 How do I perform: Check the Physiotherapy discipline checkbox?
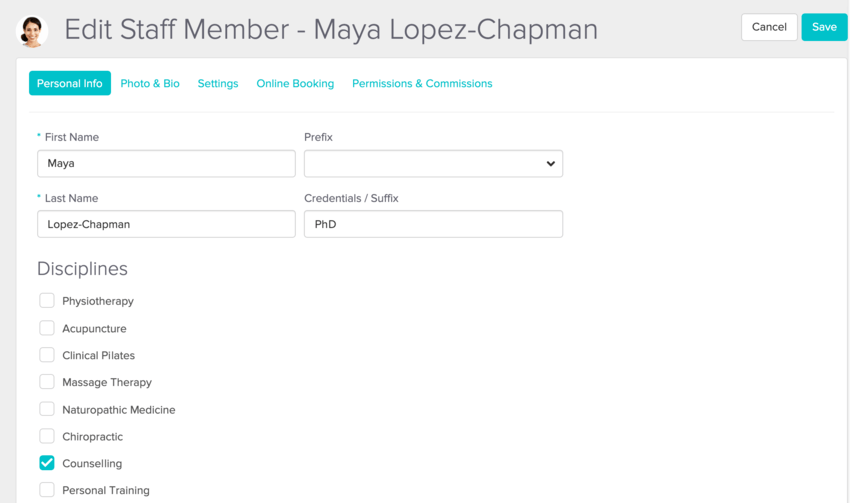coord(47,300)
